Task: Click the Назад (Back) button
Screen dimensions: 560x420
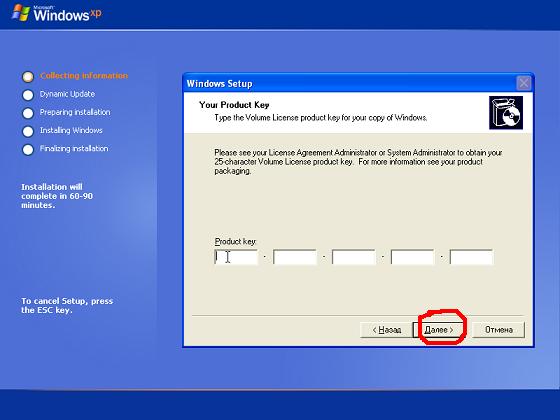Action: click(386, 330)
